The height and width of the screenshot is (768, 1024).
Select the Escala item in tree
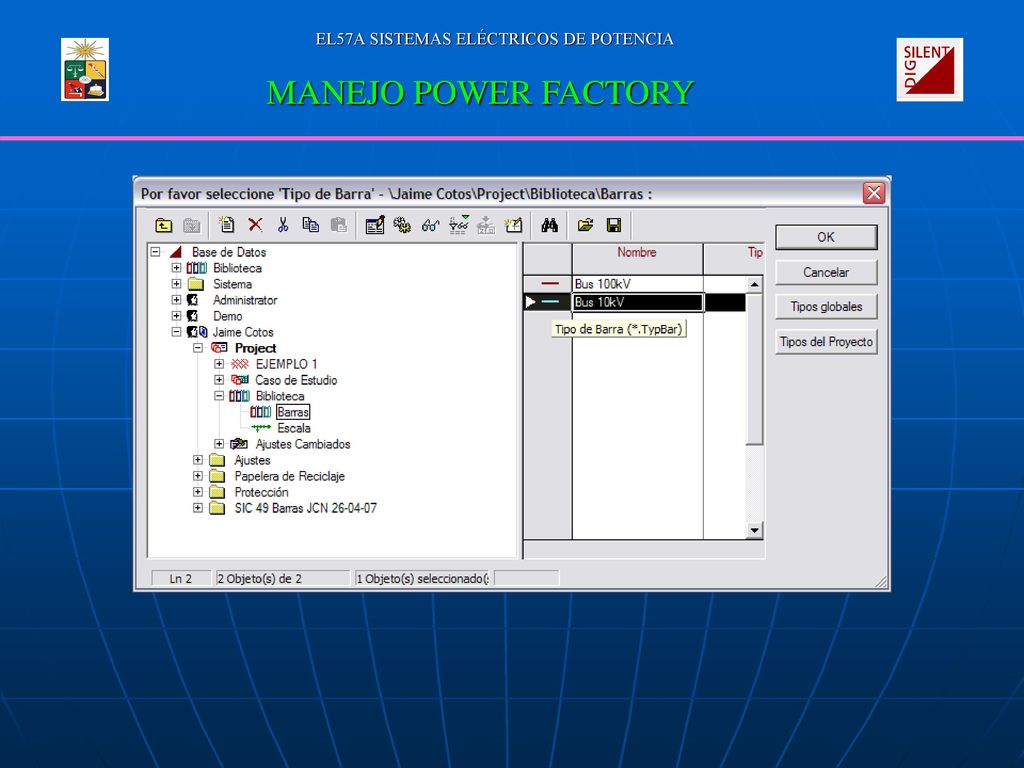pos(294,428)
